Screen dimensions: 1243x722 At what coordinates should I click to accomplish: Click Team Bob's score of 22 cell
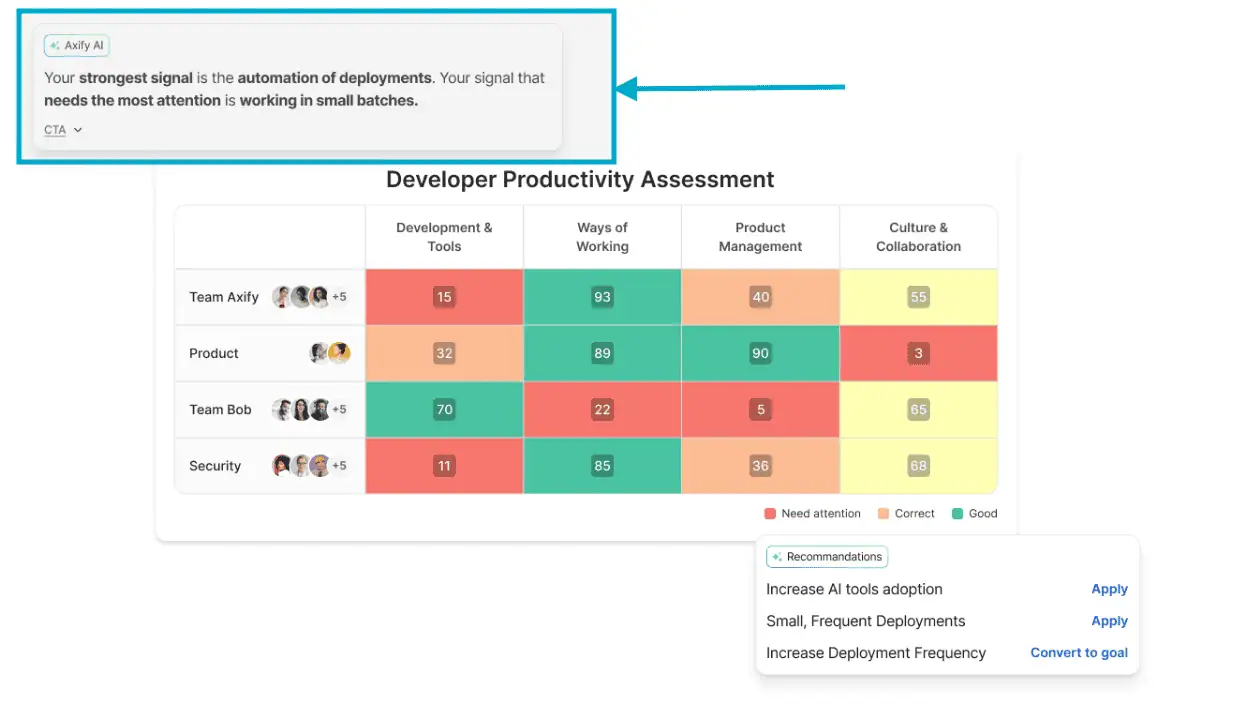pos(601,409)
